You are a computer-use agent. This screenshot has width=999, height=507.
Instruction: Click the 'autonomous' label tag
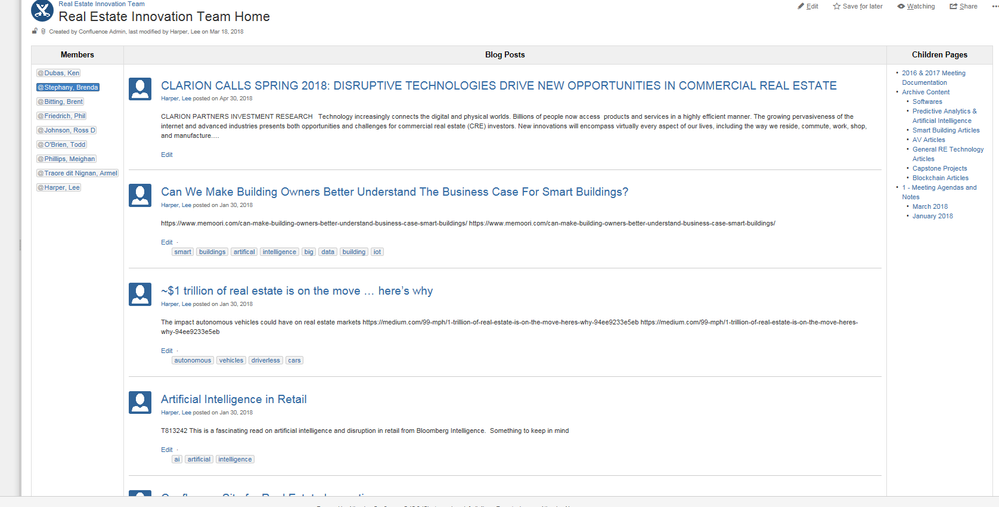(193, 361)
